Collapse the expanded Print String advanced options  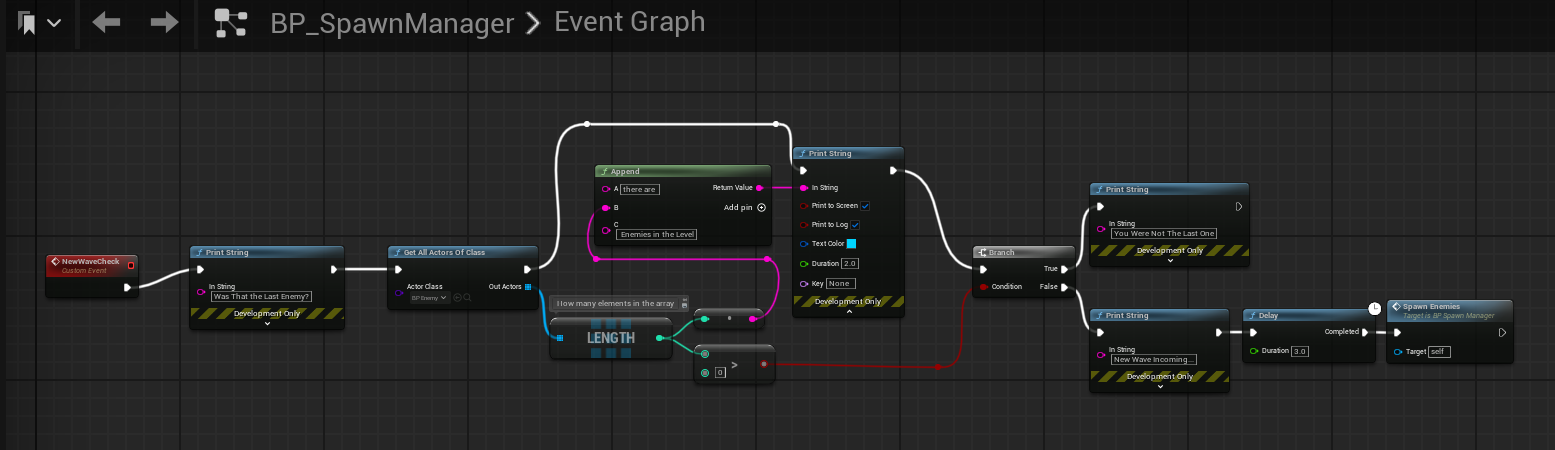click(849, 311)
